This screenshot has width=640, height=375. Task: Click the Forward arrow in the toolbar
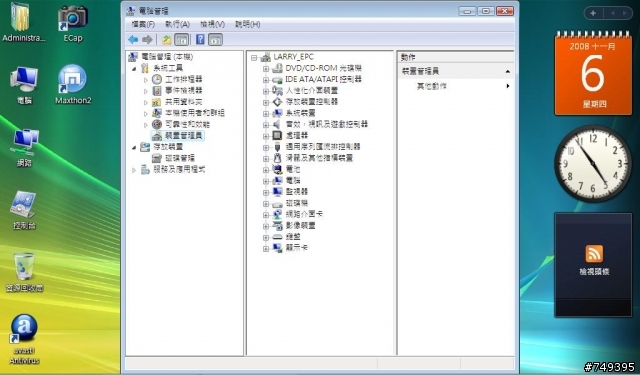point(147,40)
